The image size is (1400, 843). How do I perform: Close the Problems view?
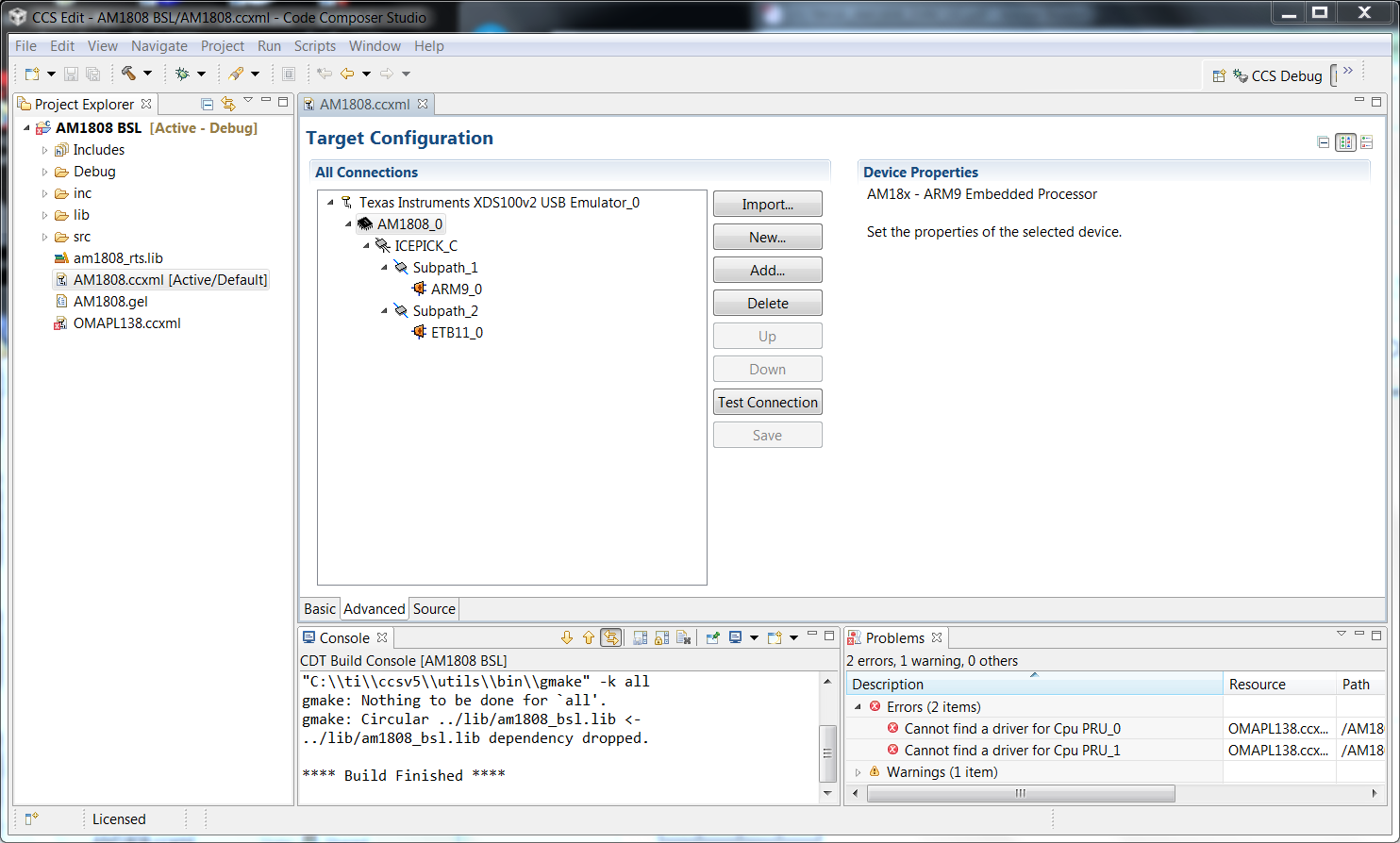point(937,637)
